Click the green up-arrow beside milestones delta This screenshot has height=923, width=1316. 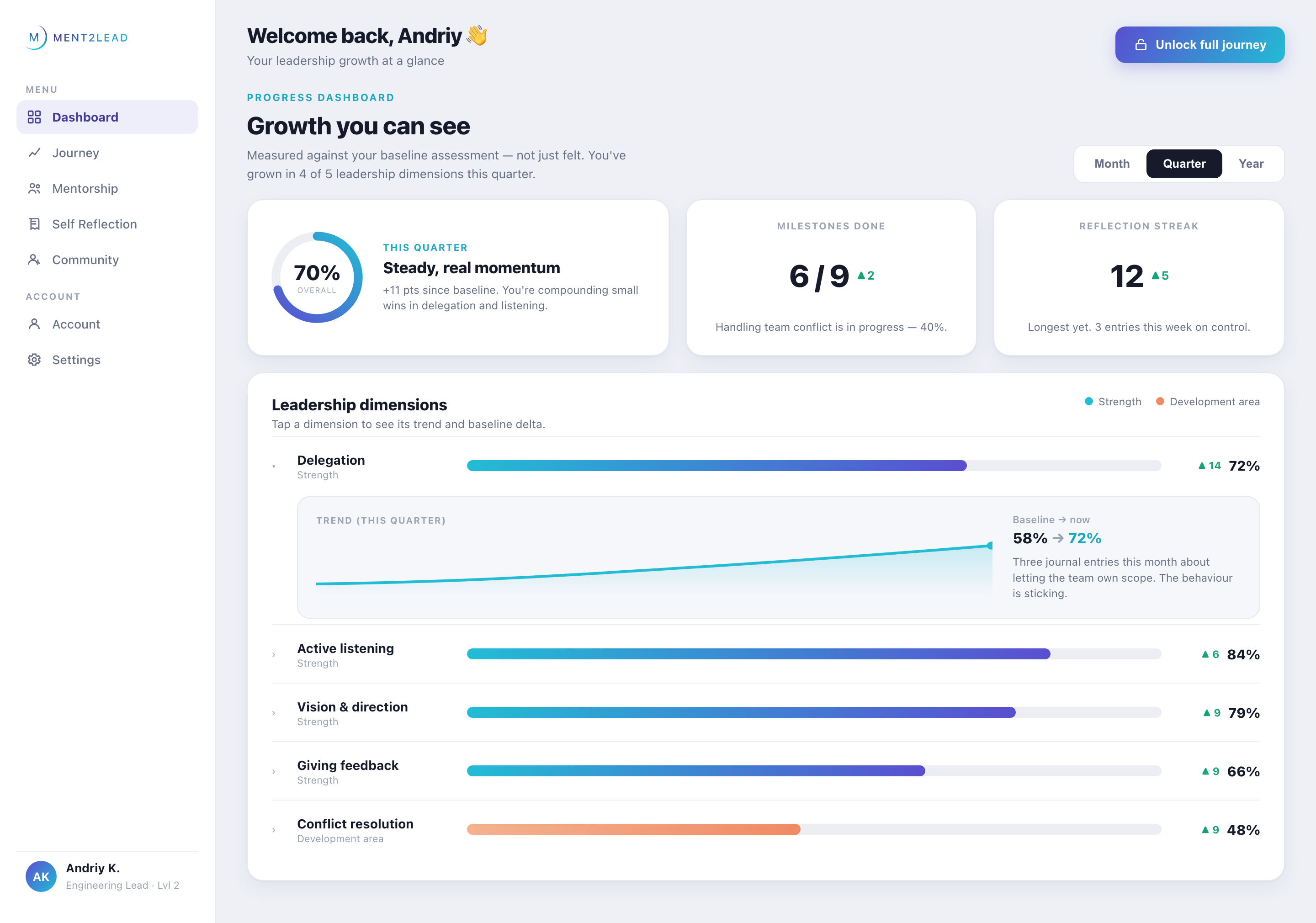coord(861,276)
